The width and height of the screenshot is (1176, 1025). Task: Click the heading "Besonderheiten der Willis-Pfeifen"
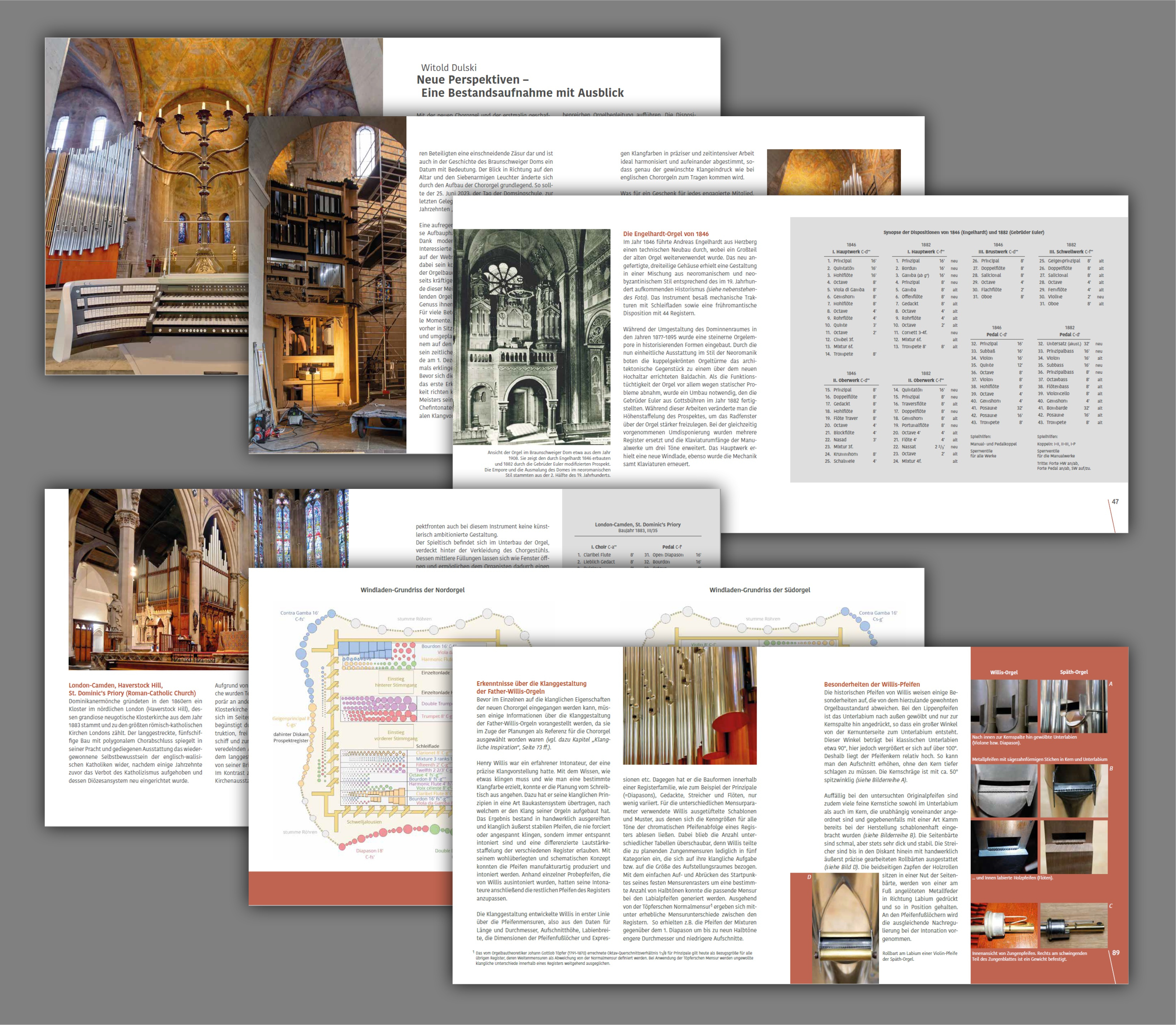click(872, 684)
